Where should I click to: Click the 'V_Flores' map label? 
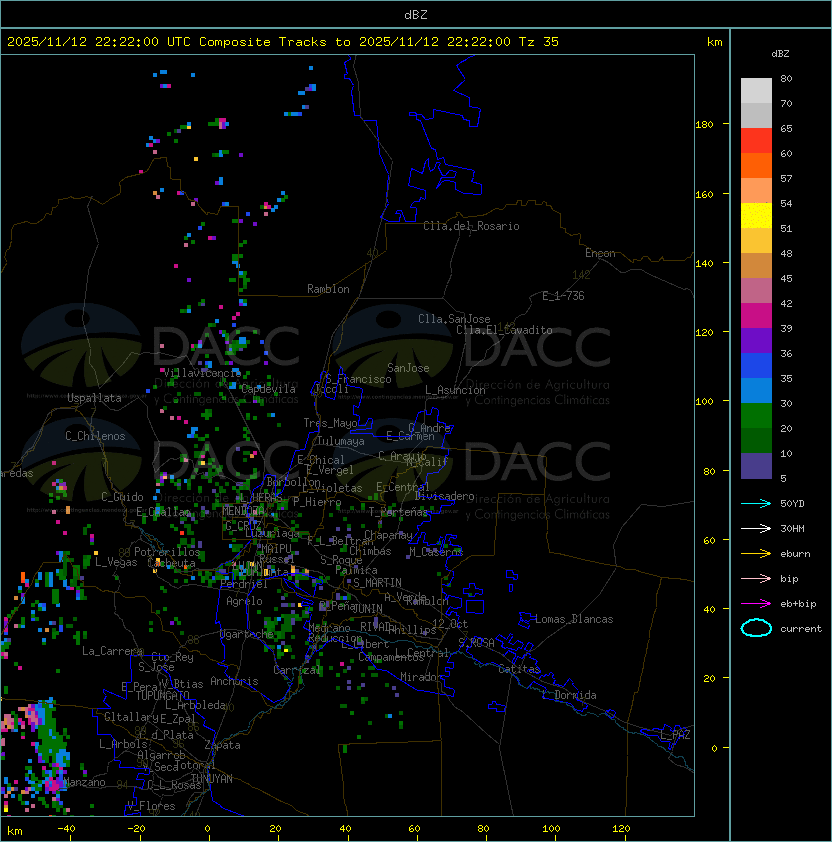[x=151, y=806]
